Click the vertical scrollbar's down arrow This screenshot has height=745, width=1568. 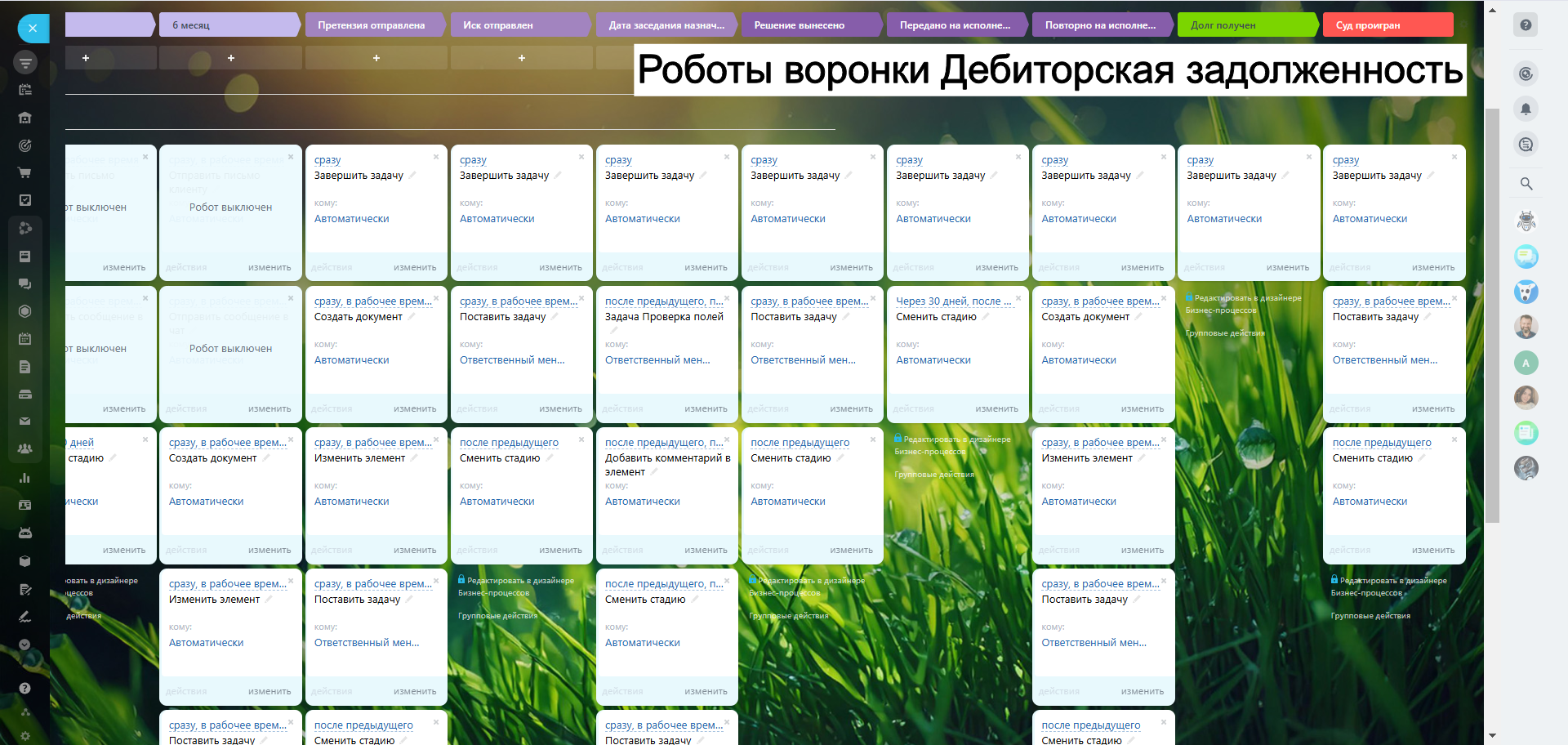pos(1492,736)
